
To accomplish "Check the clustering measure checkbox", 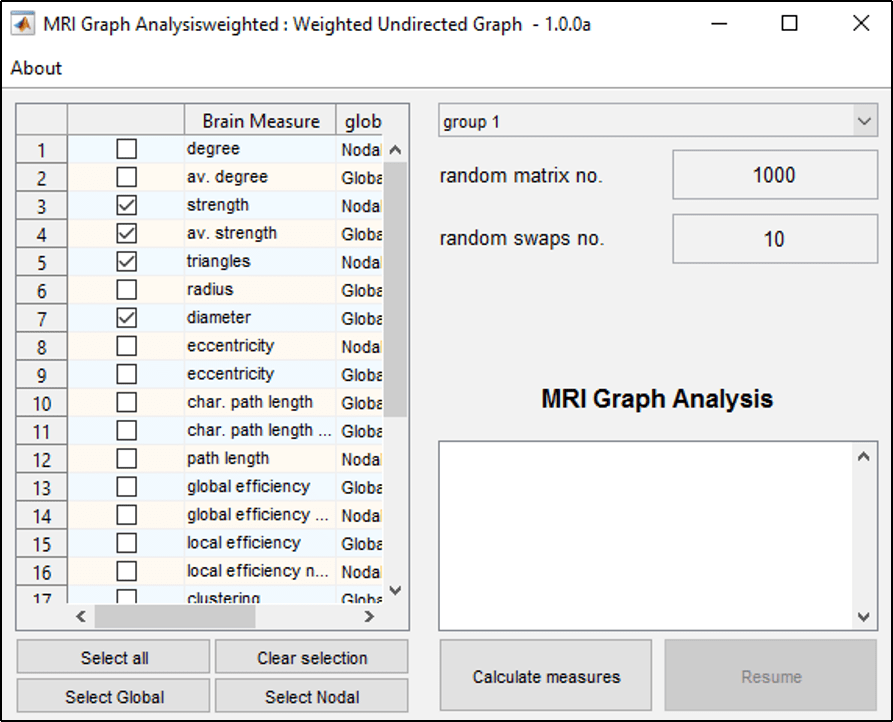I will pos(126,596).
